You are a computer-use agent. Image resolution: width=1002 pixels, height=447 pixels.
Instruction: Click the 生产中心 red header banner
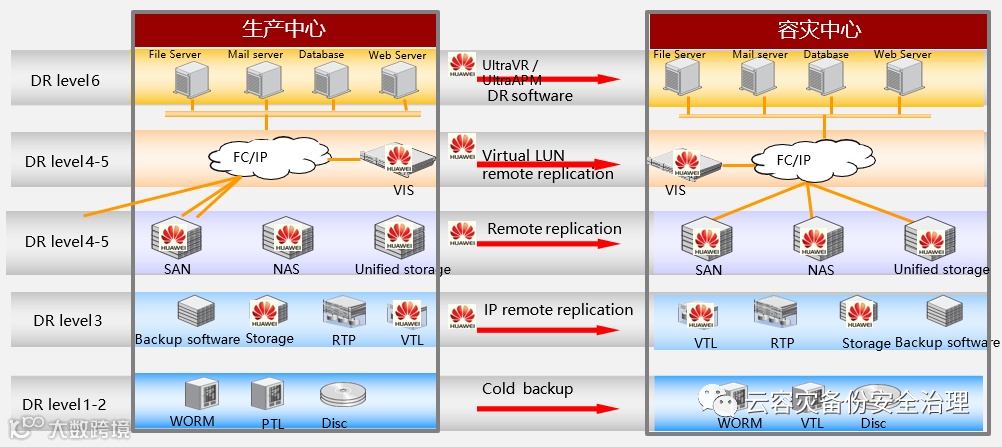point(285,29)
